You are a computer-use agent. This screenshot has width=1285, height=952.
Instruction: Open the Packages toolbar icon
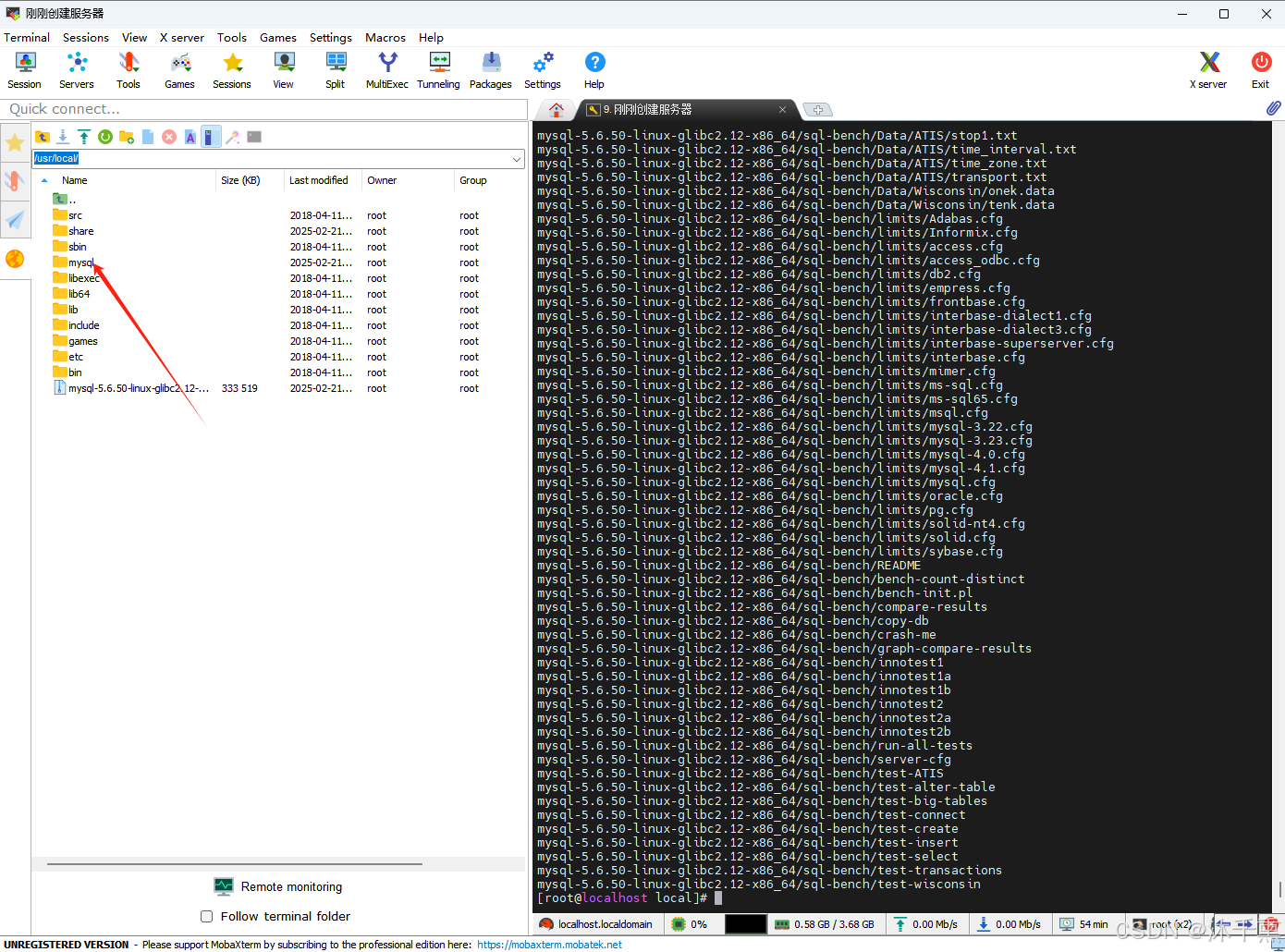(491, 70)
